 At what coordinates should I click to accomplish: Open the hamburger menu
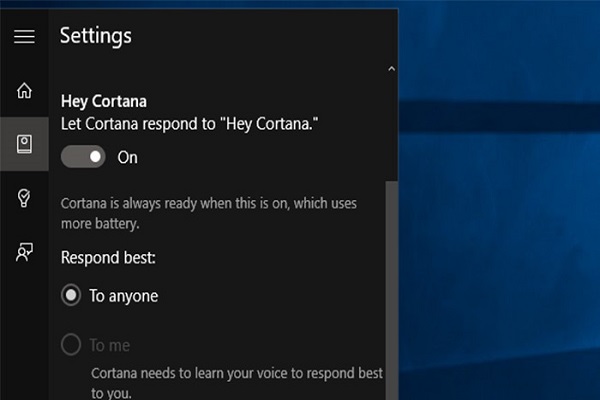click(x=24, y=37)
